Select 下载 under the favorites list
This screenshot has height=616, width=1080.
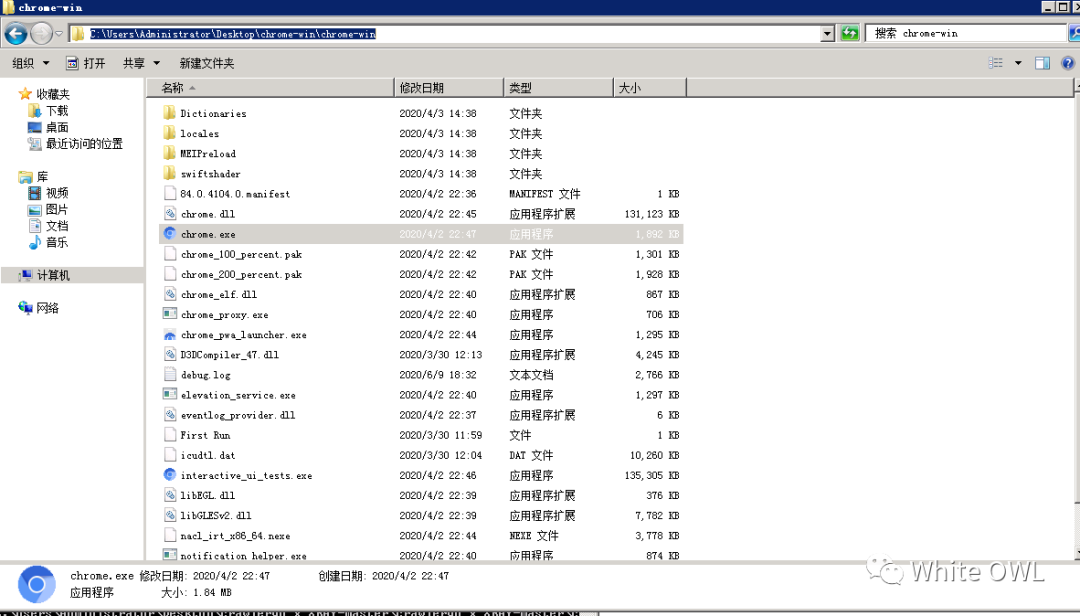(56, 110)
